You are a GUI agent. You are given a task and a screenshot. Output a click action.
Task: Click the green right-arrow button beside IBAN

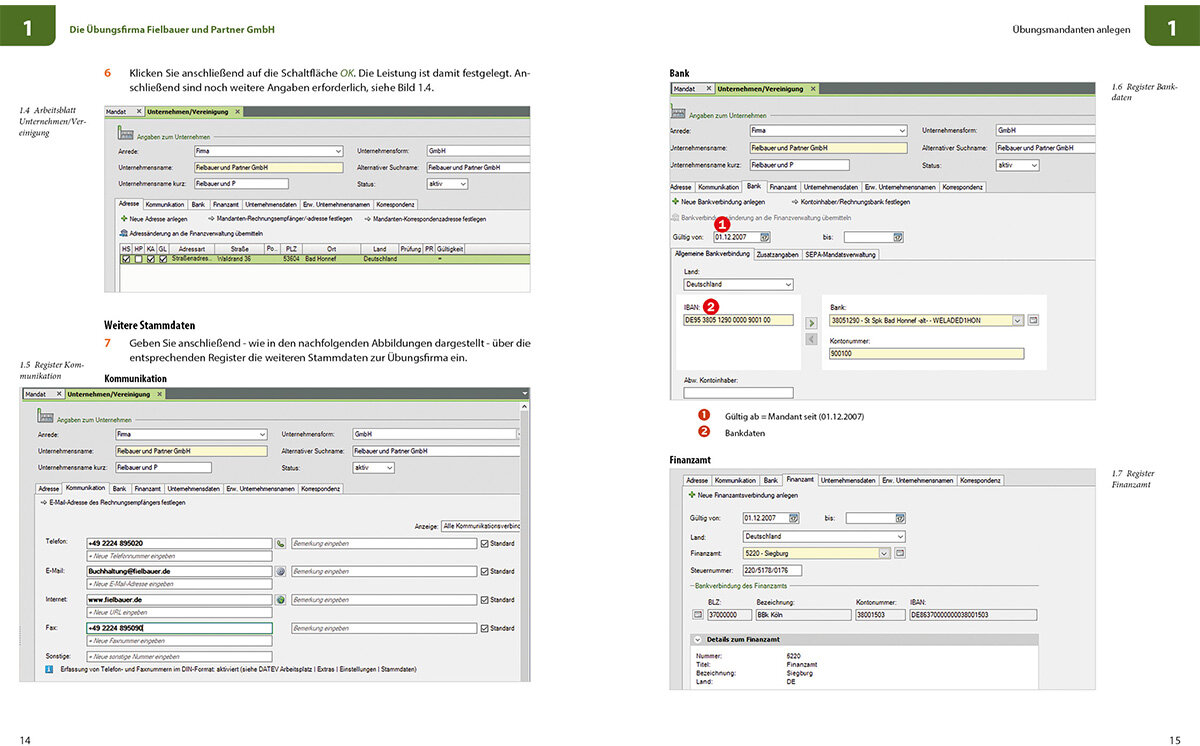(811, 322)
